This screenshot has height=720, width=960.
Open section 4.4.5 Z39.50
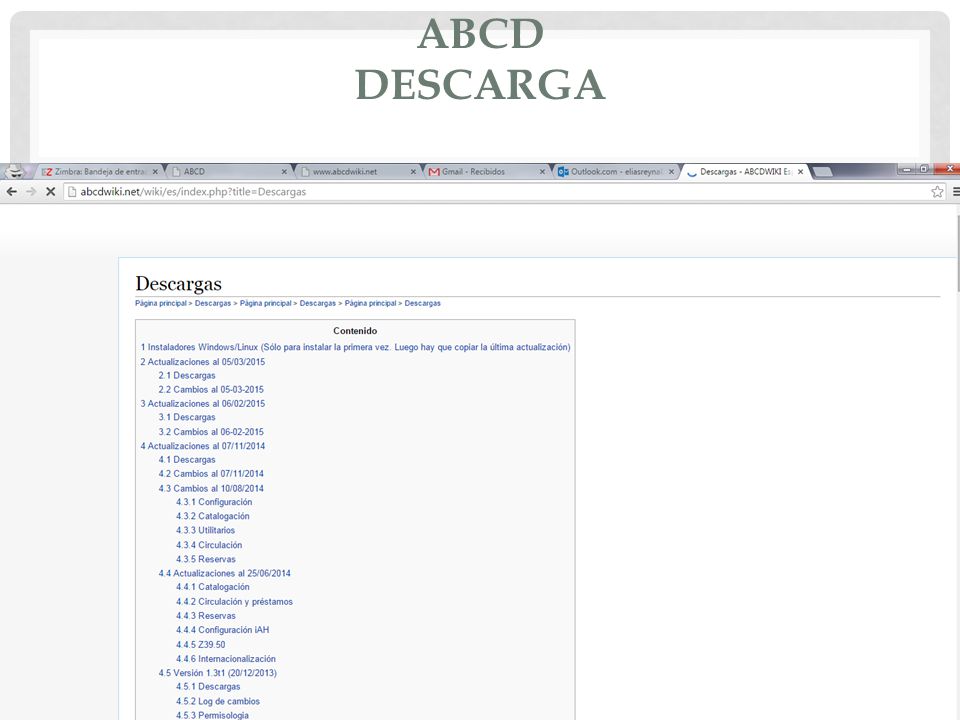pos(201,645)
